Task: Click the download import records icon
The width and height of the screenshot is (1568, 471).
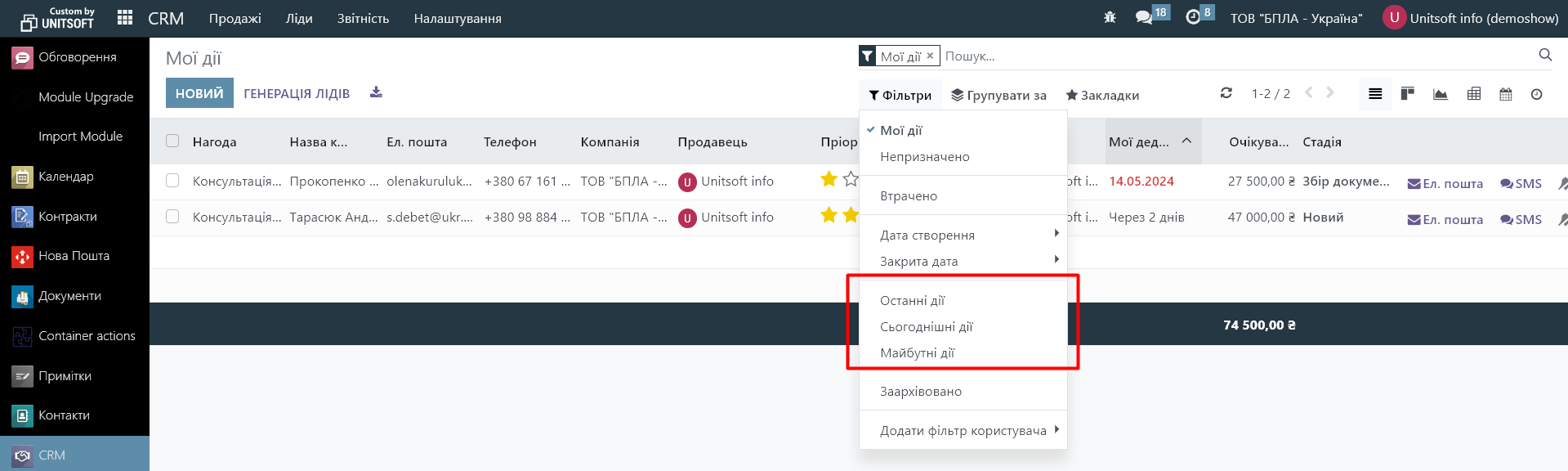Action: tap(376, 92)
